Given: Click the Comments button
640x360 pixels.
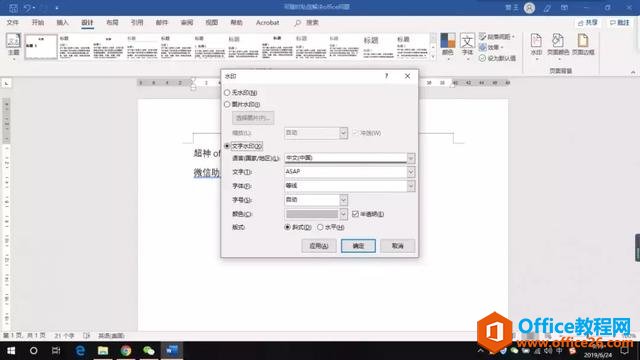Looking at the screenshot, I should pos(620,23).
